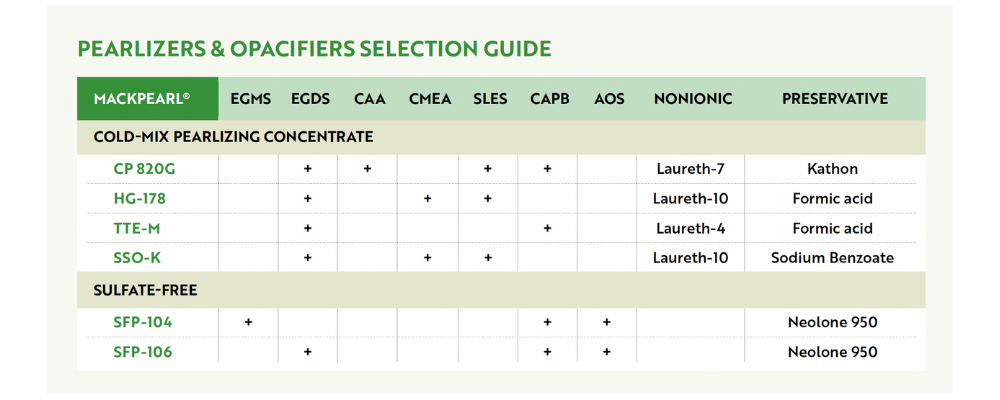Image resolution: width=1000 pixels, height=400 pixels.
Task: Click the Kathon preservative cell
Action: [832, 169]
